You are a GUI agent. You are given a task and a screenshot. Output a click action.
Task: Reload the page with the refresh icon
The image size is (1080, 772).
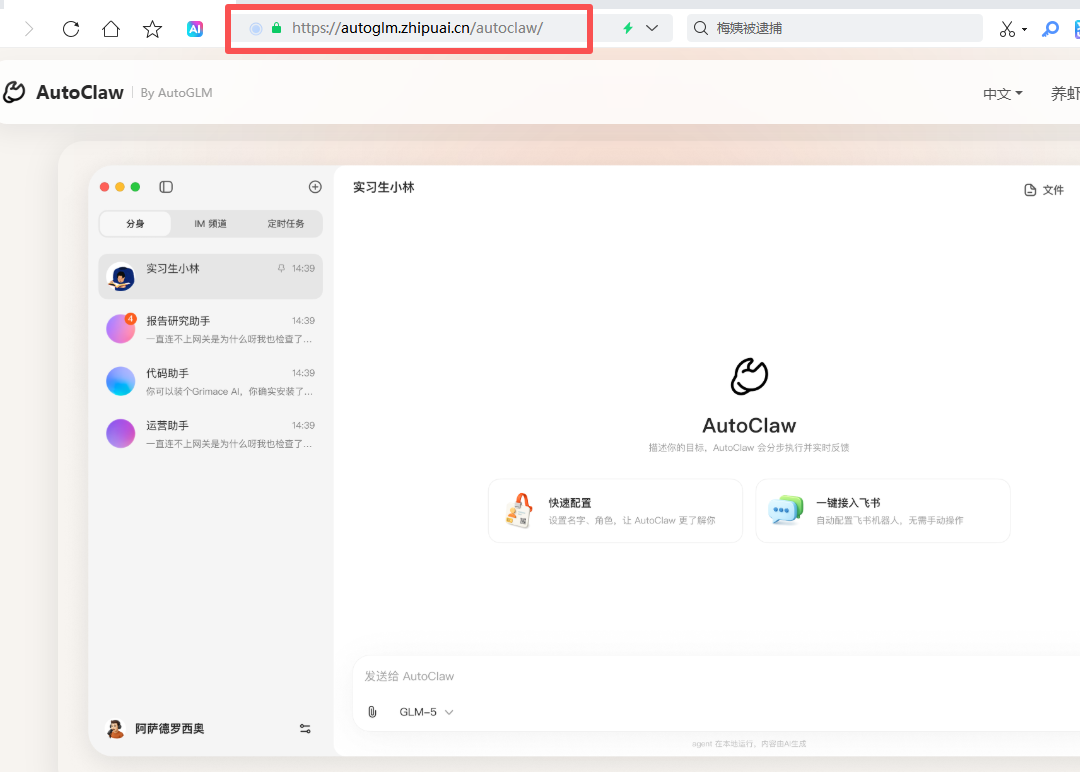tap(71, 29)
